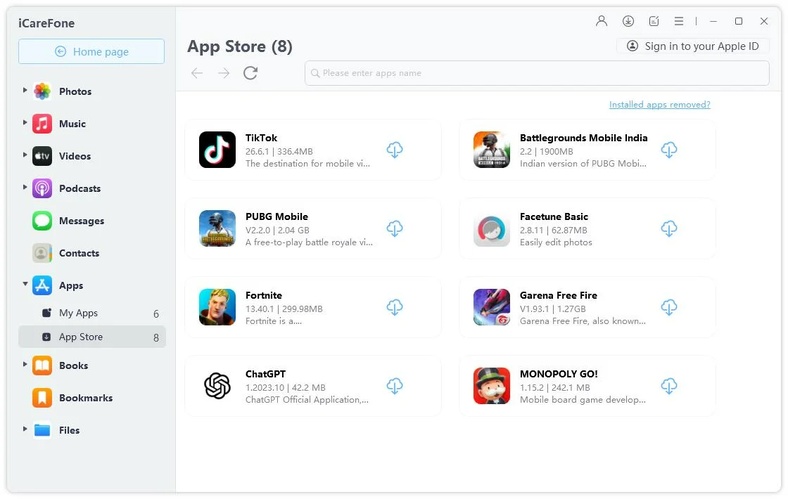Click Fortnite download cloud icon
This screenshot has height=499, width=788.
click(x=395, y=307)
